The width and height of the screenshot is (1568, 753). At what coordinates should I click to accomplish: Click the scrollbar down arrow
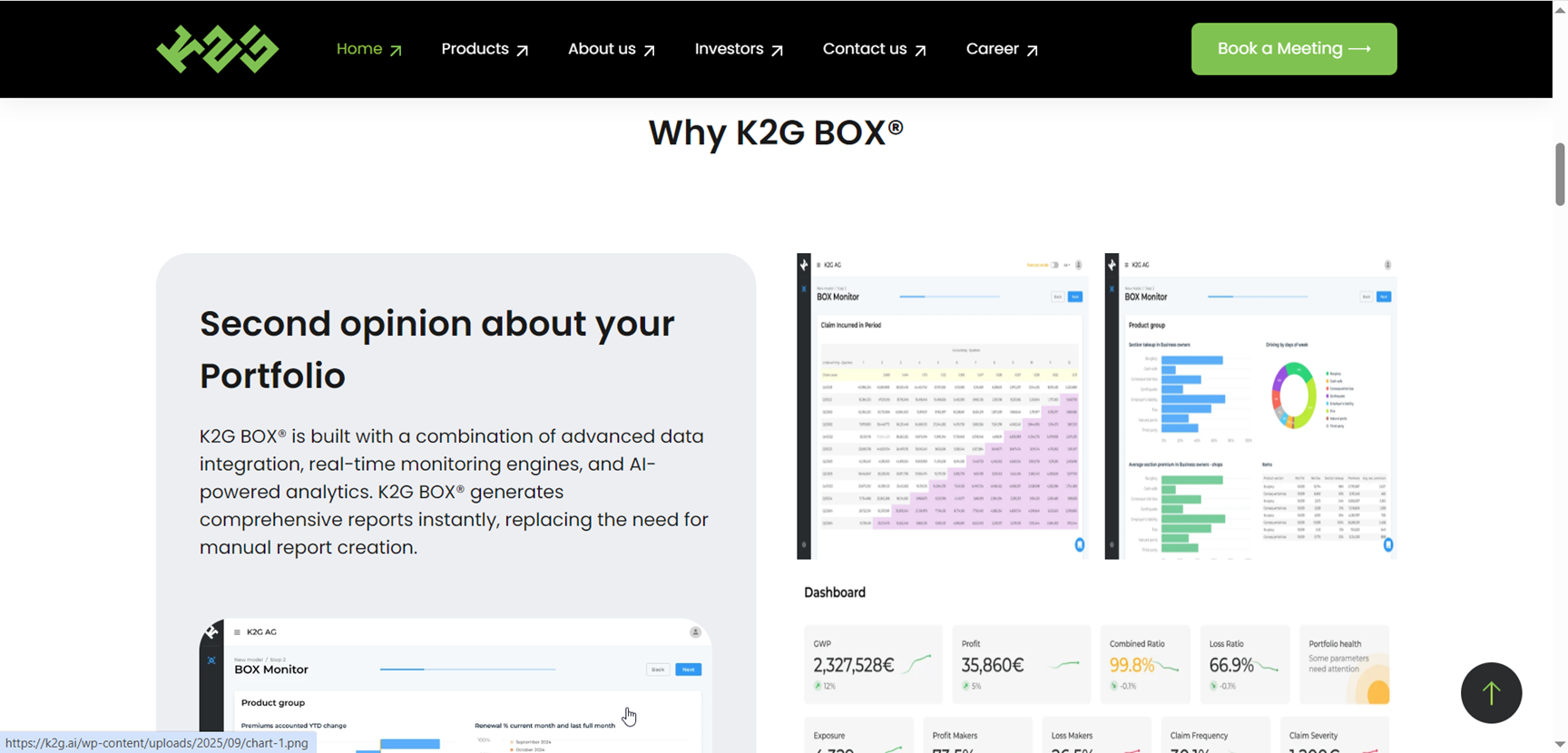pyautogui.click(x=1560, y=745)
